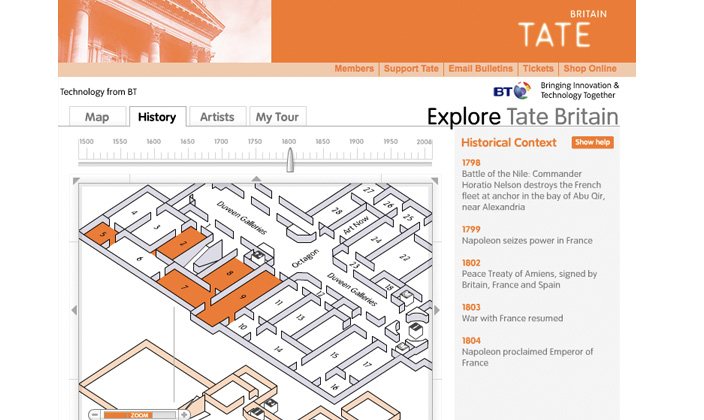Open the My Tour tab
The image size is (704, 420).
tap(277, 117)
